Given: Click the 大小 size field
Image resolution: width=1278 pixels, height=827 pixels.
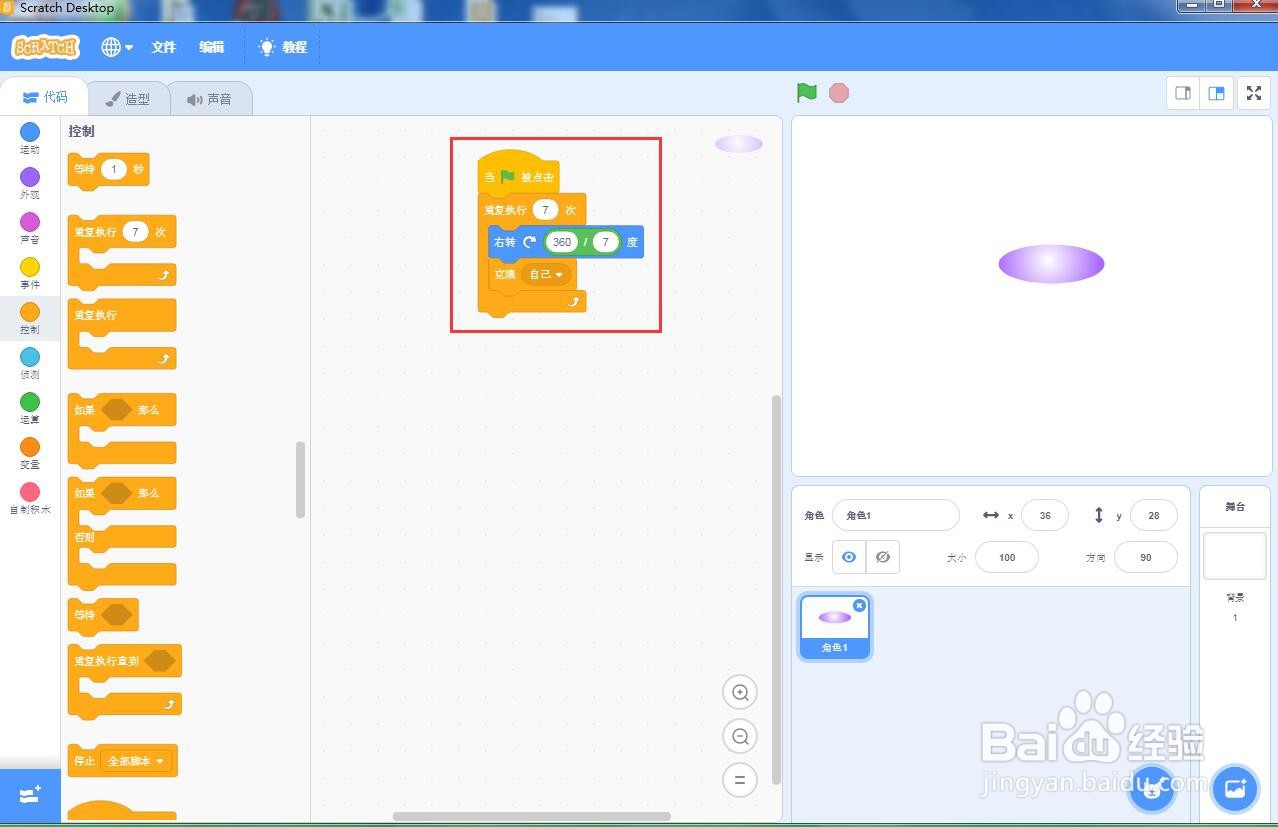Looking at the screenshot, I should tap(1007, 557).
